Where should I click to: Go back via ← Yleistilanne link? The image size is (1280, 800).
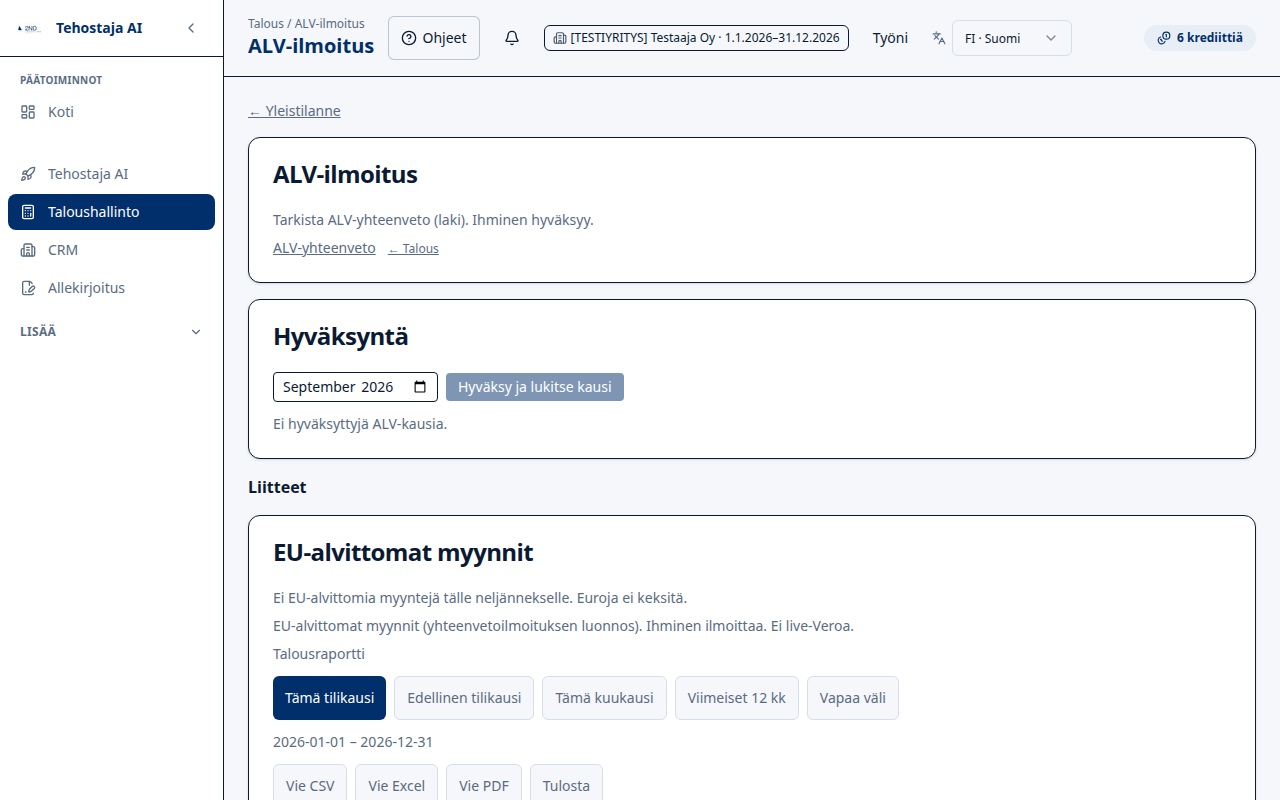point(295,111)
